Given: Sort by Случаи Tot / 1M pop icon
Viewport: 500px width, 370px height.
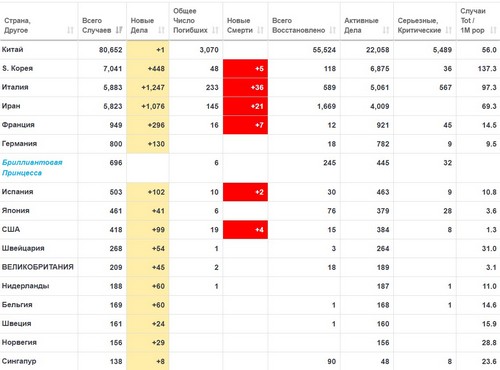Looking at the screenshot, I should point(493,30).
